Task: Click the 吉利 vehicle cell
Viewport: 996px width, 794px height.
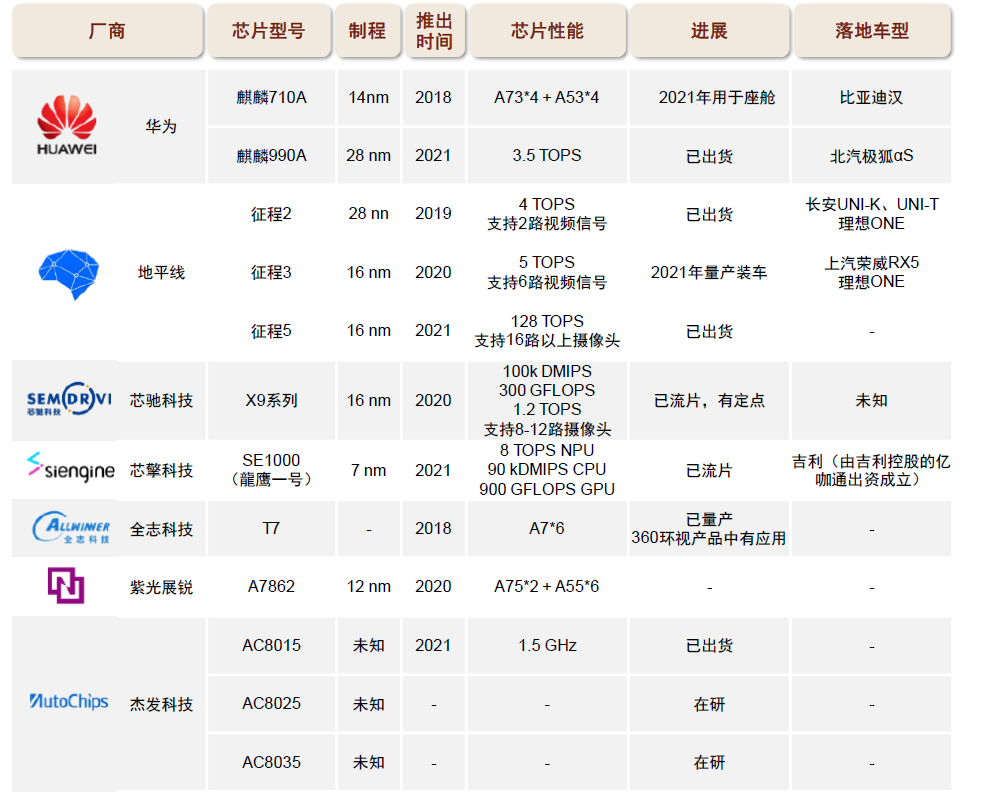Action: pos(872,470)
